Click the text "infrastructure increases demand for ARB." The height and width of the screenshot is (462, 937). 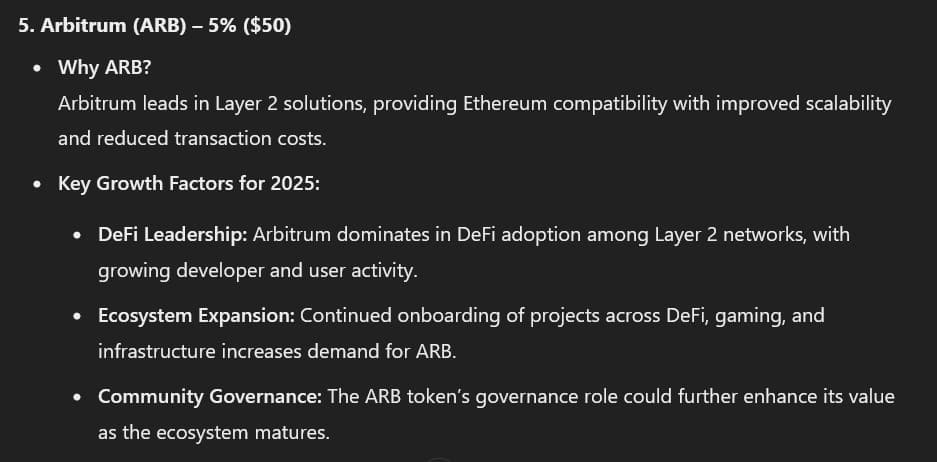click(277, 351)
